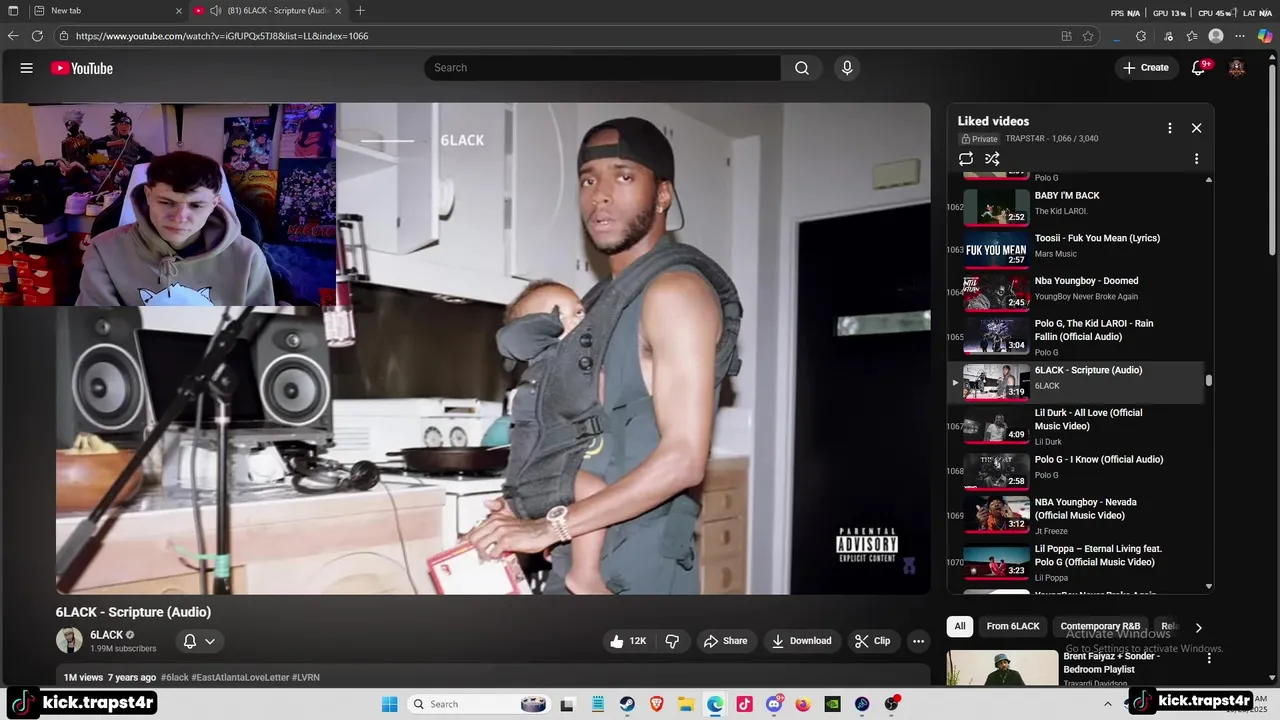Click the #6lack hashtag link

click(174, 678)
